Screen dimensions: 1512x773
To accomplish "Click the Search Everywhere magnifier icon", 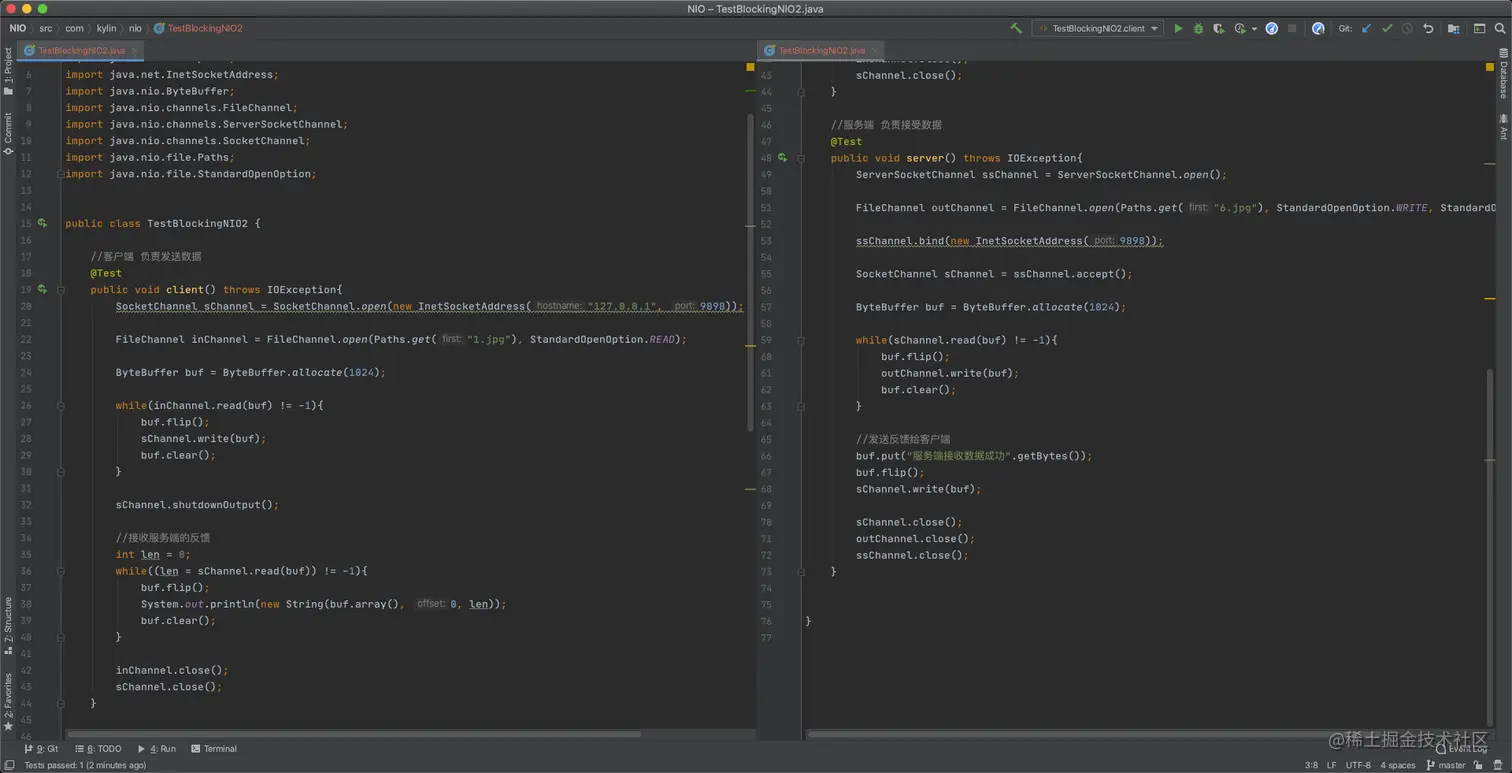I will [x=1499, y=29].
